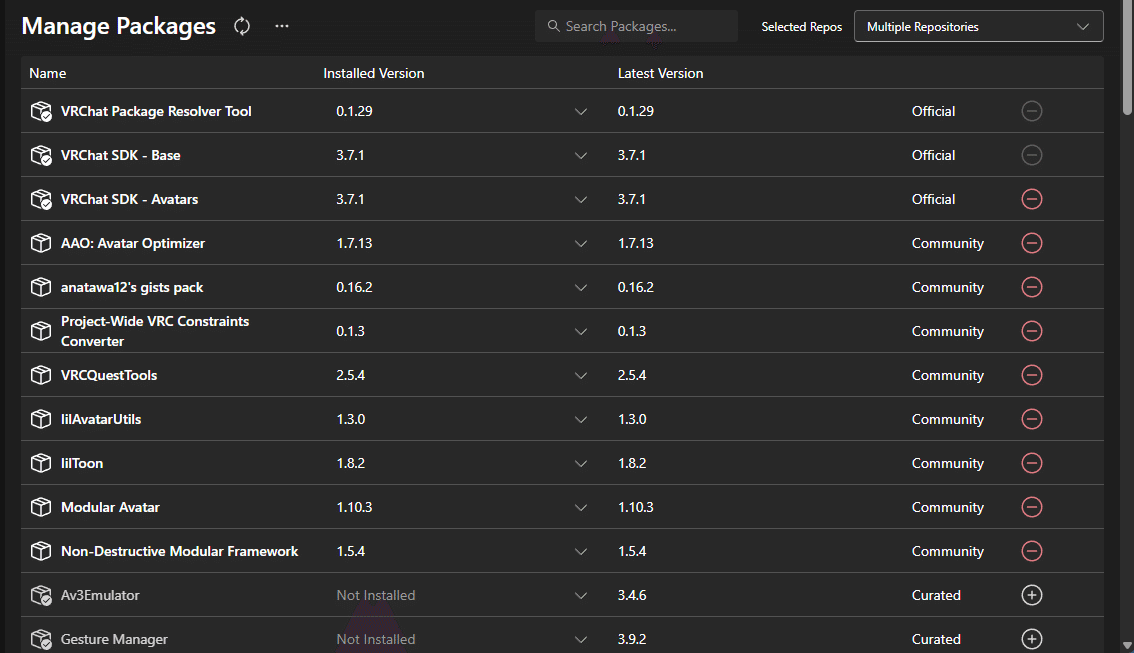
Task: Remove the Modular Avatar package
Action: [x=1032, y=507]
